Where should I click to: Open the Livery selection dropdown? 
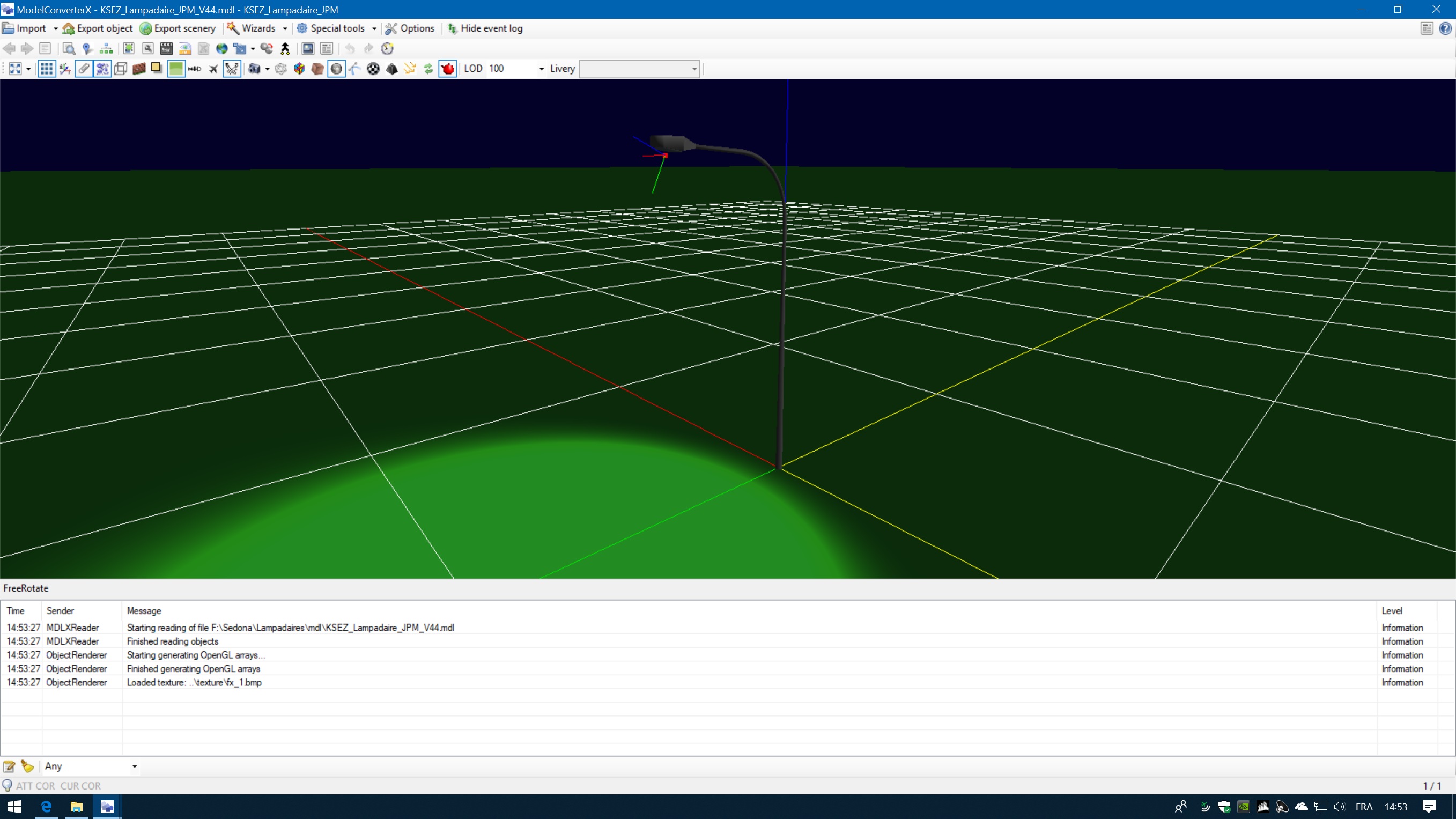[694, 69]
